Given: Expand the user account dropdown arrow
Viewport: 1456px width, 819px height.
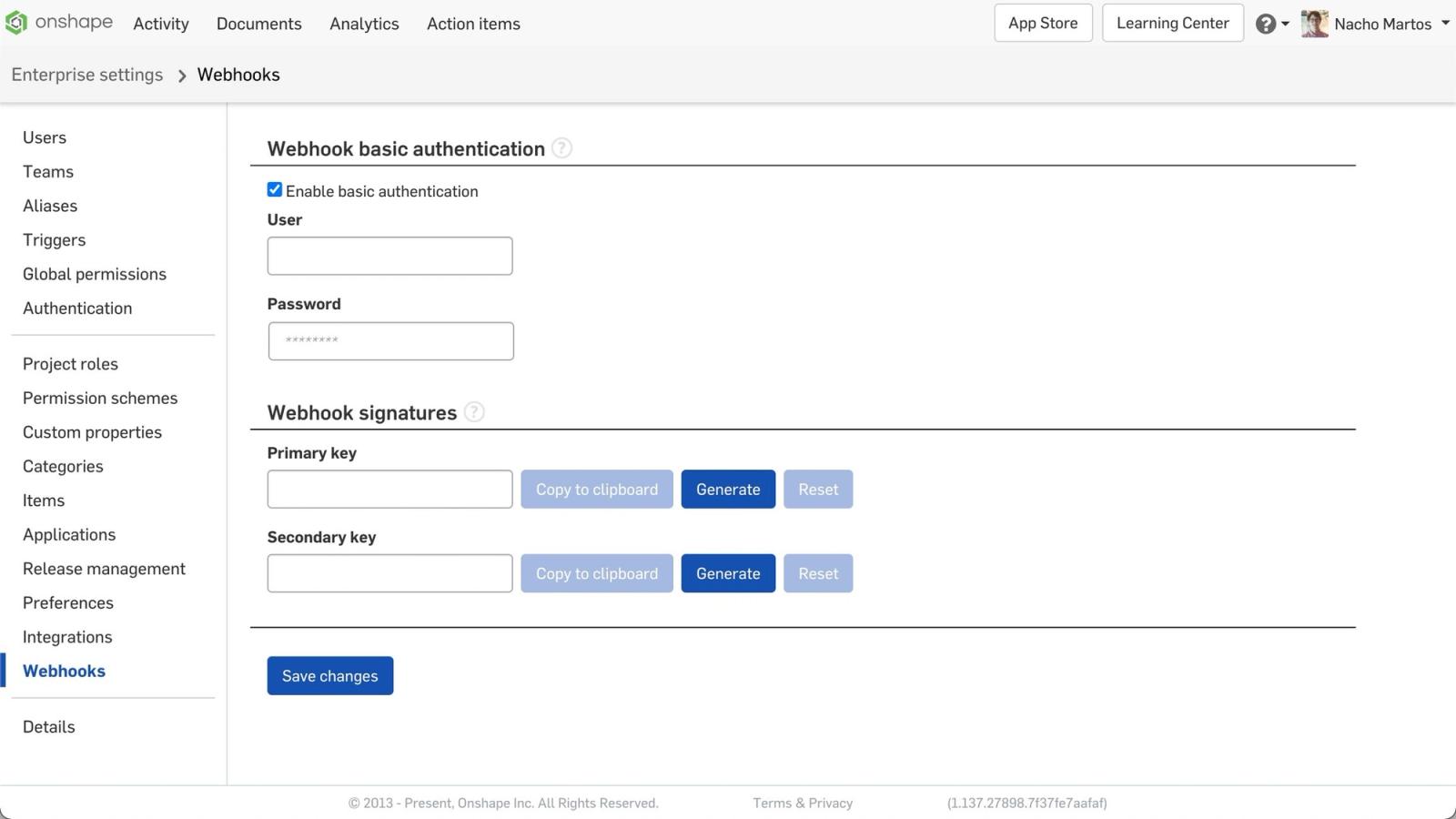Looking at the screenshot, I should click(1445, 23).
